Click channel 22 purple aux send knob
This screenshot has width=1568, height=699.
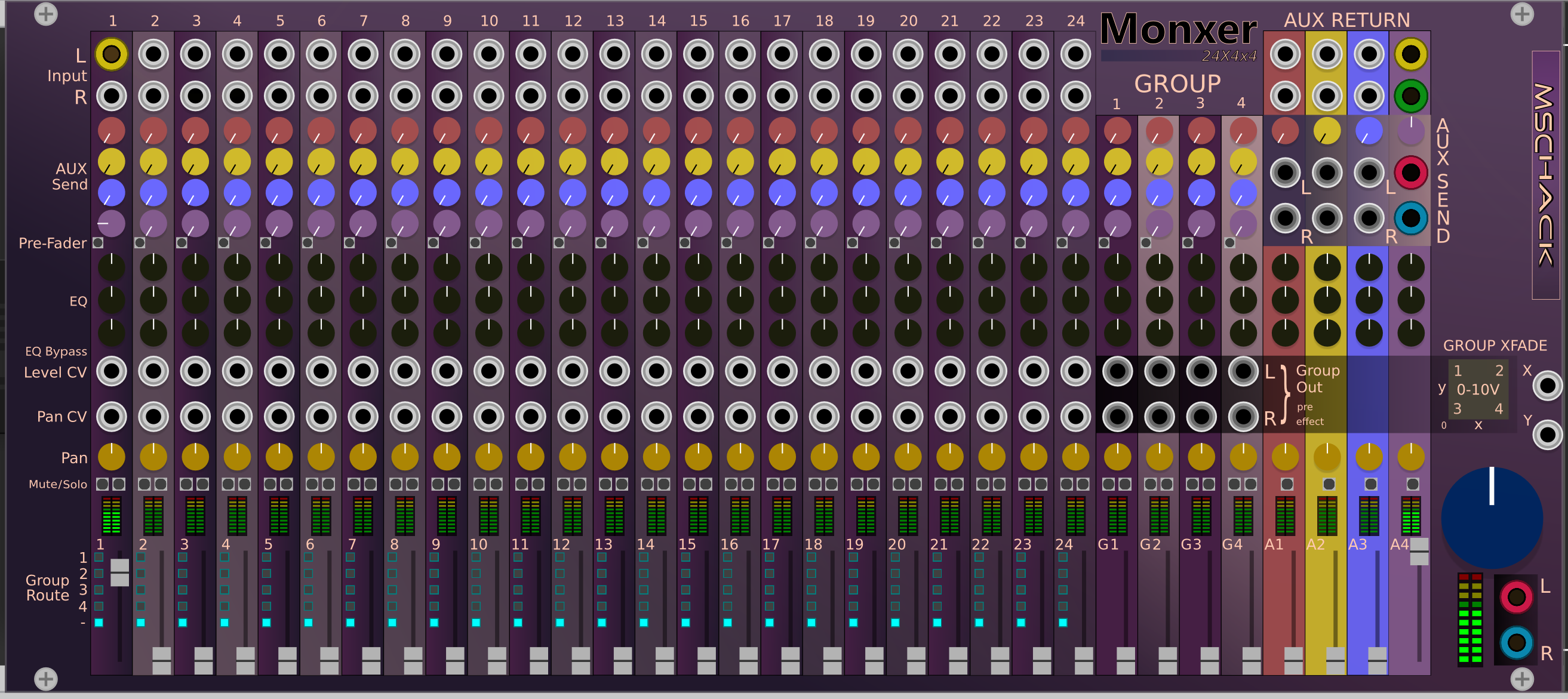(x=992, y=223)
